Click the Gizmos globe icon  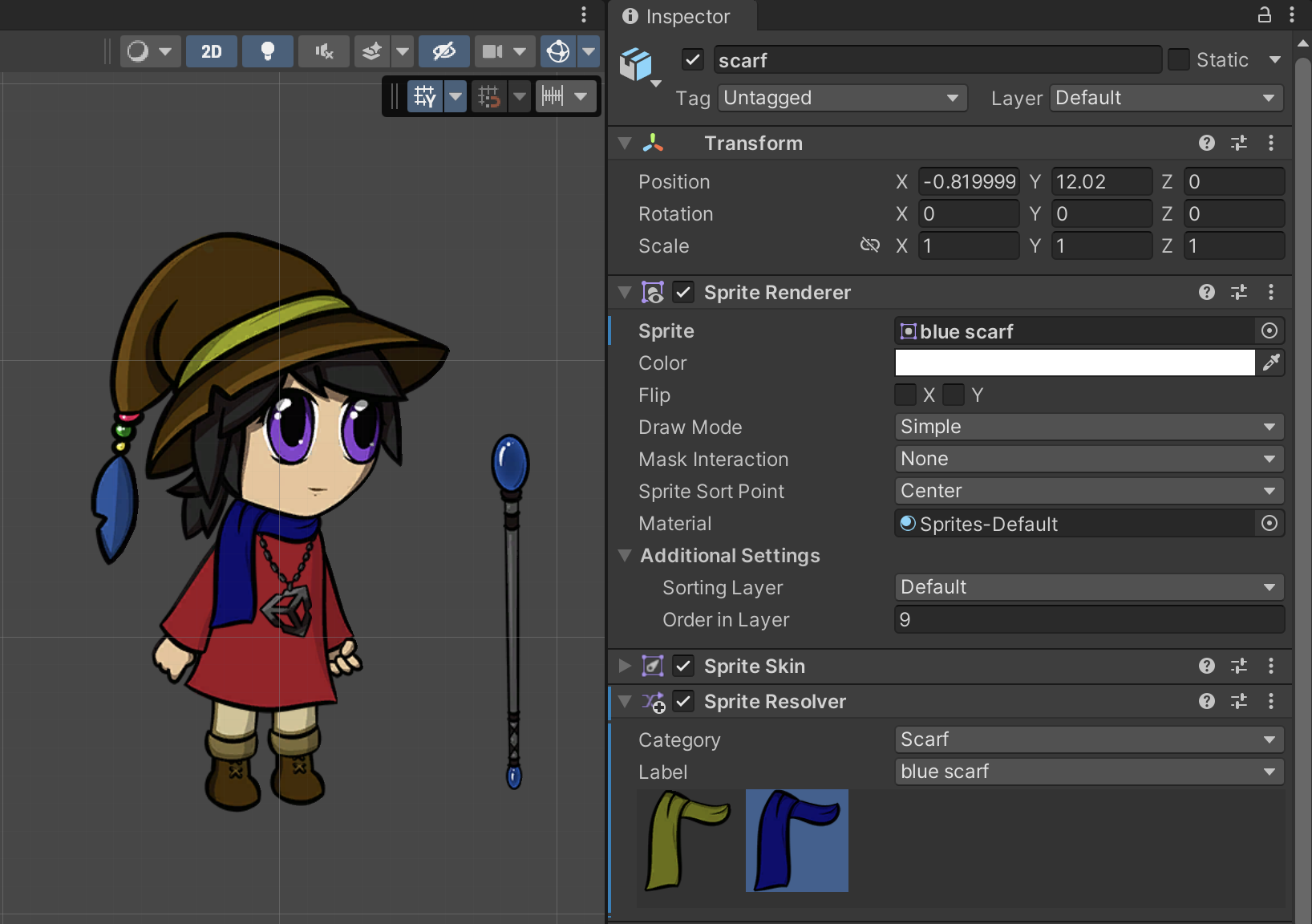tap(558, 51)
